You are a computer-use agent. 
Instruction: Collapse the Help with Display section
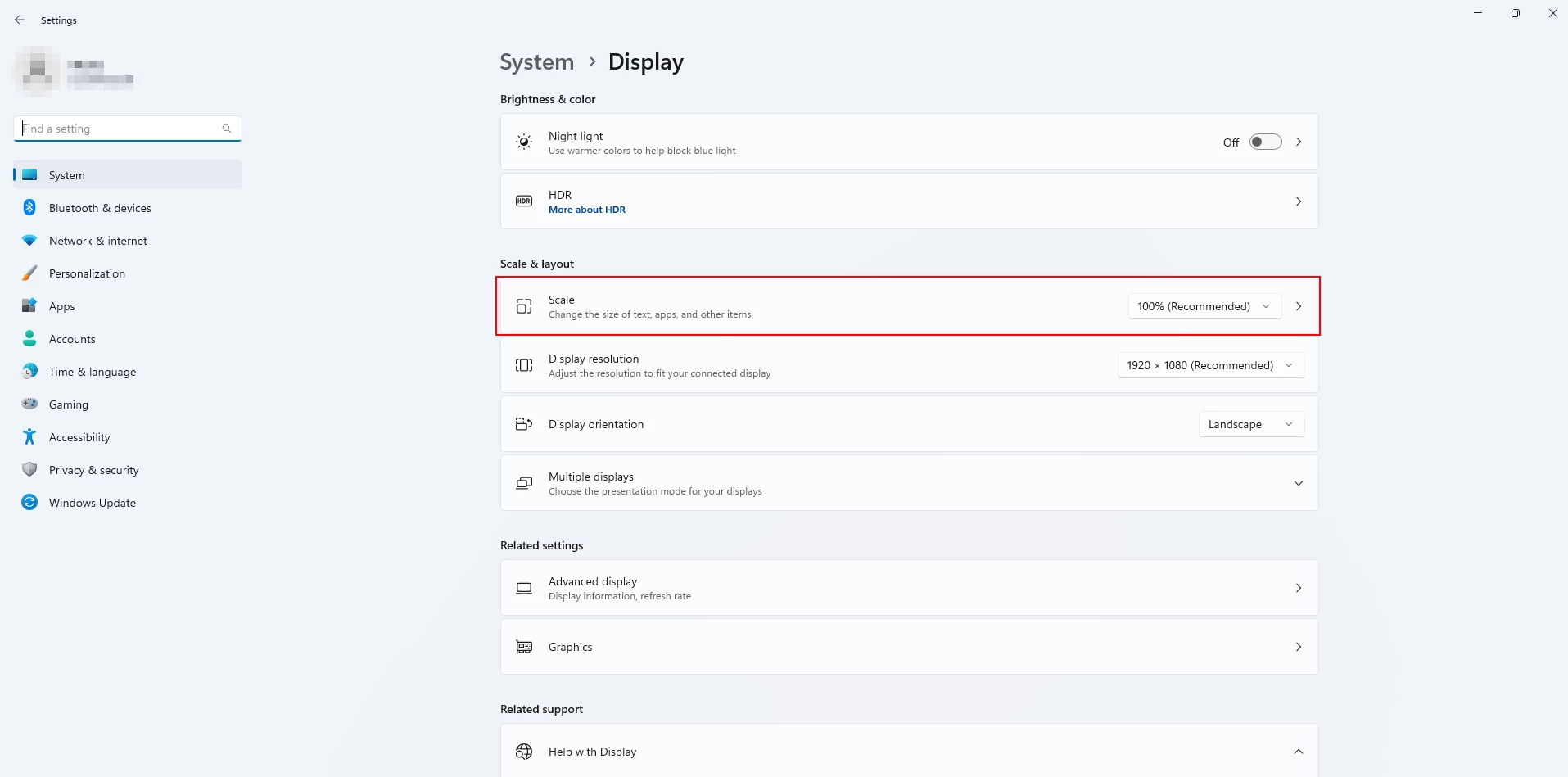(x=1299, y=752)
